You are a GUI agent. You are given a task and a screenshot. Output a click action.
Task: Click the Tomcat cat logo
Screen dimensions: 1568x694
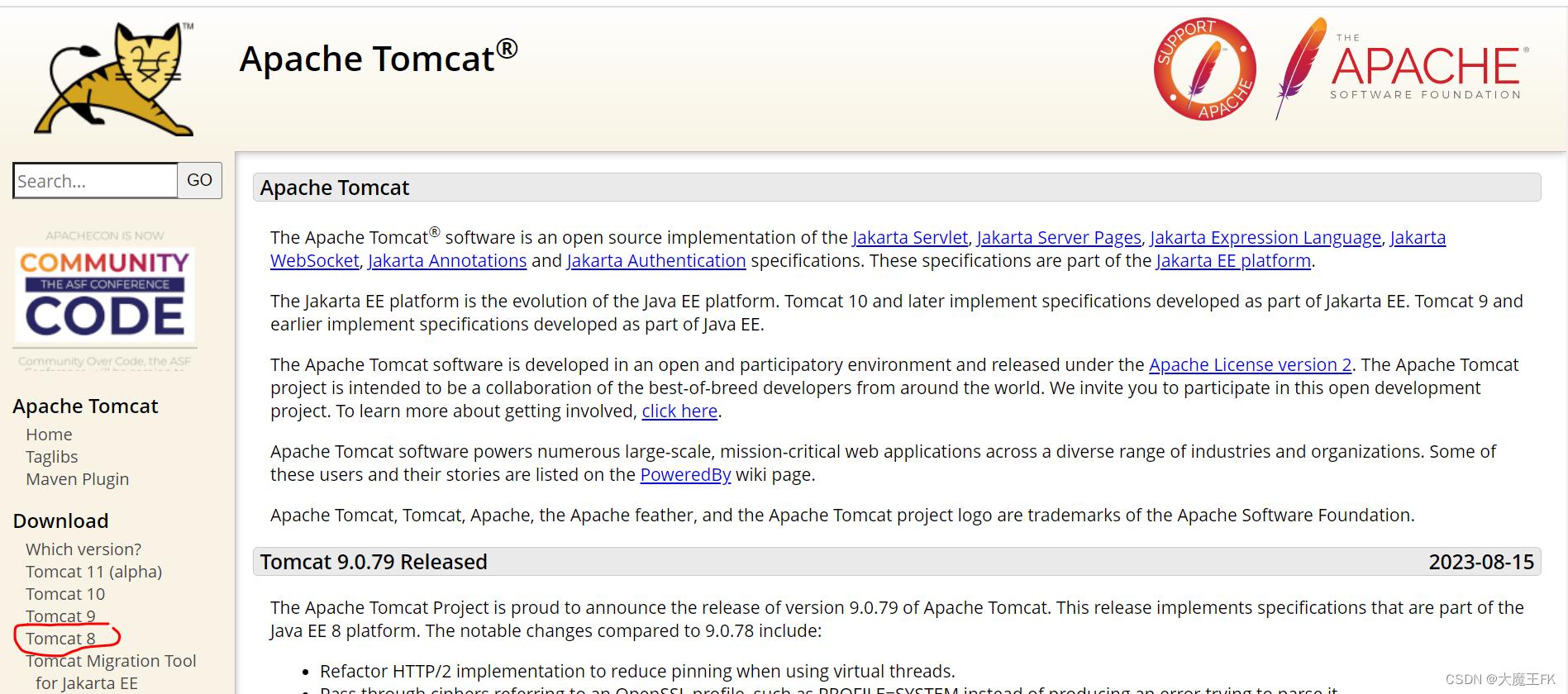114,78
